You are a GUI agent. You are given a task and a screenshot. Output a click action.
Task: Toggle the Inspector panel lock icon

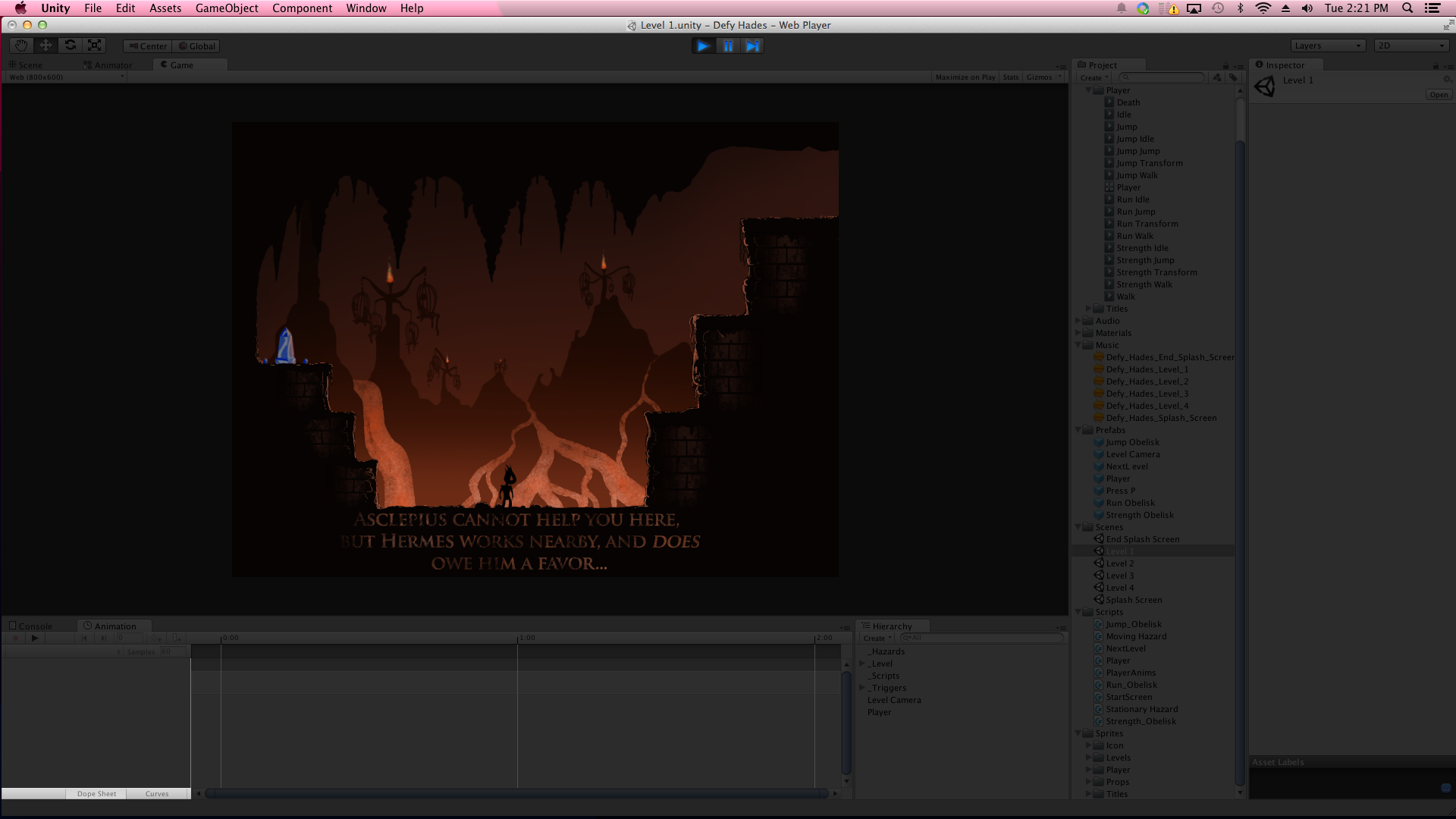pos(1436,66)
